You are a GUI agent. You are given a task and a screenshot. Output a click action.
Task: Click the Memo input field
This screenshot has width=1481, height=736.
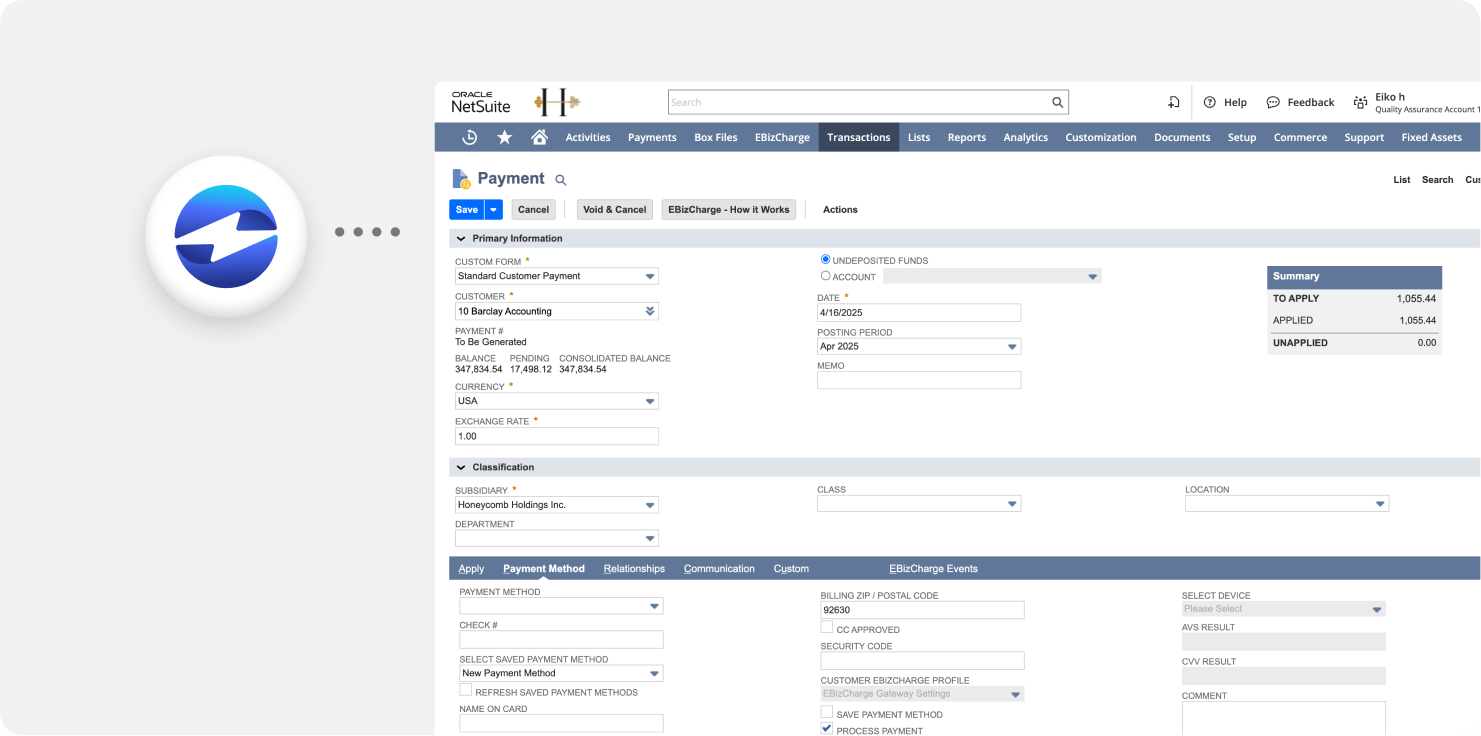(x=919, y=380)
